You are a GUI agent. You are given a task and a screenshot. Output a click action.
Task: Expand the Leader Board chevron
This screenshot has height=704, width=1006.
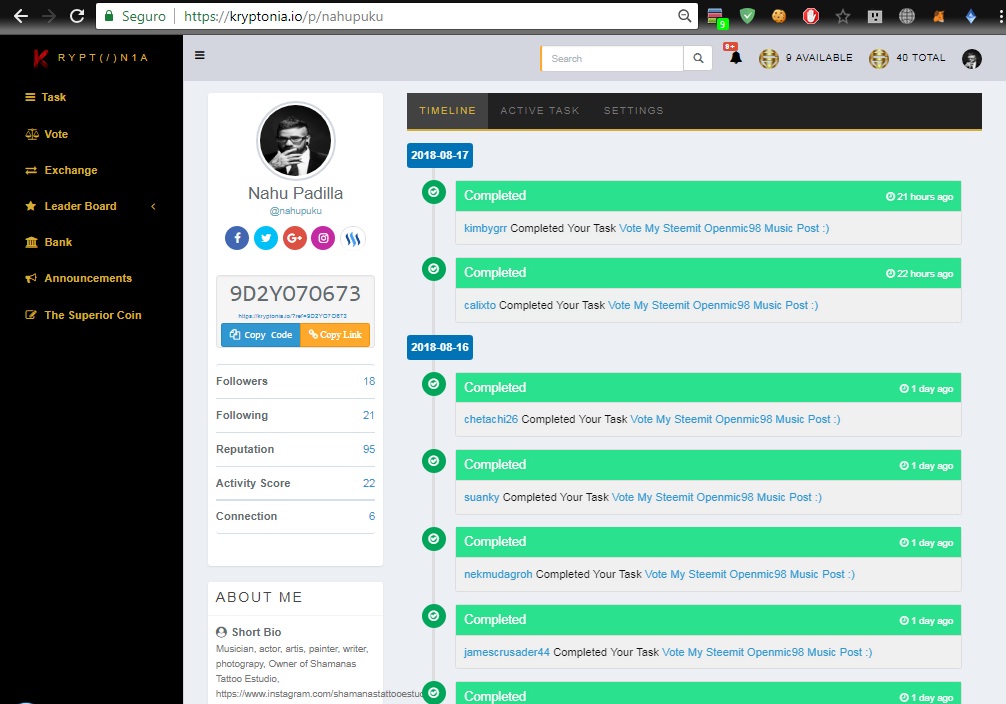tap(153, 206)
